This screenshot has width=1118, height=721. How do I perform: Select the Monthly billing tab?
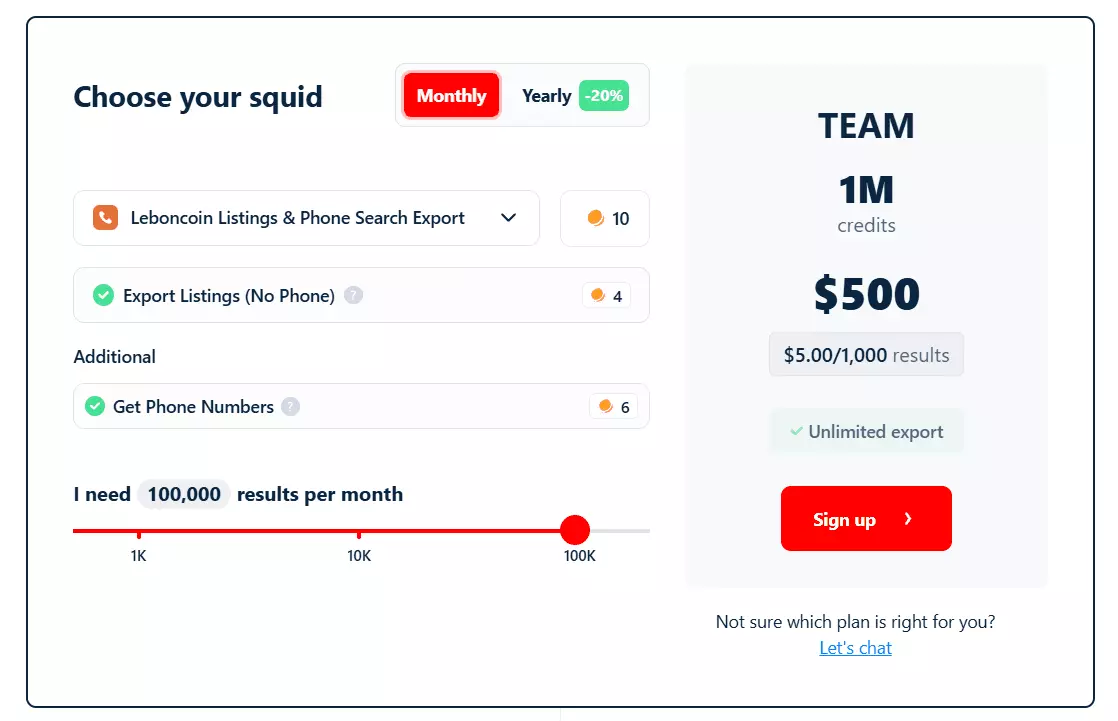coord(450,95)
